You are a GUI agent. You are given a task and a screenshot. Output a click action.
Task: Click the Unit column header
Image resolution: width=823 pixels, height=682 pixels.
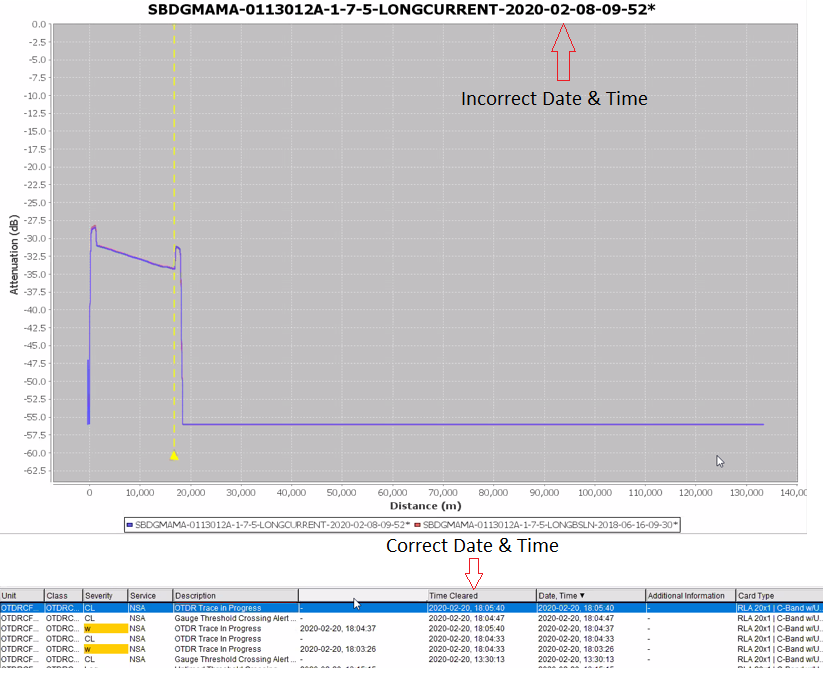click(x=21, y=596)
